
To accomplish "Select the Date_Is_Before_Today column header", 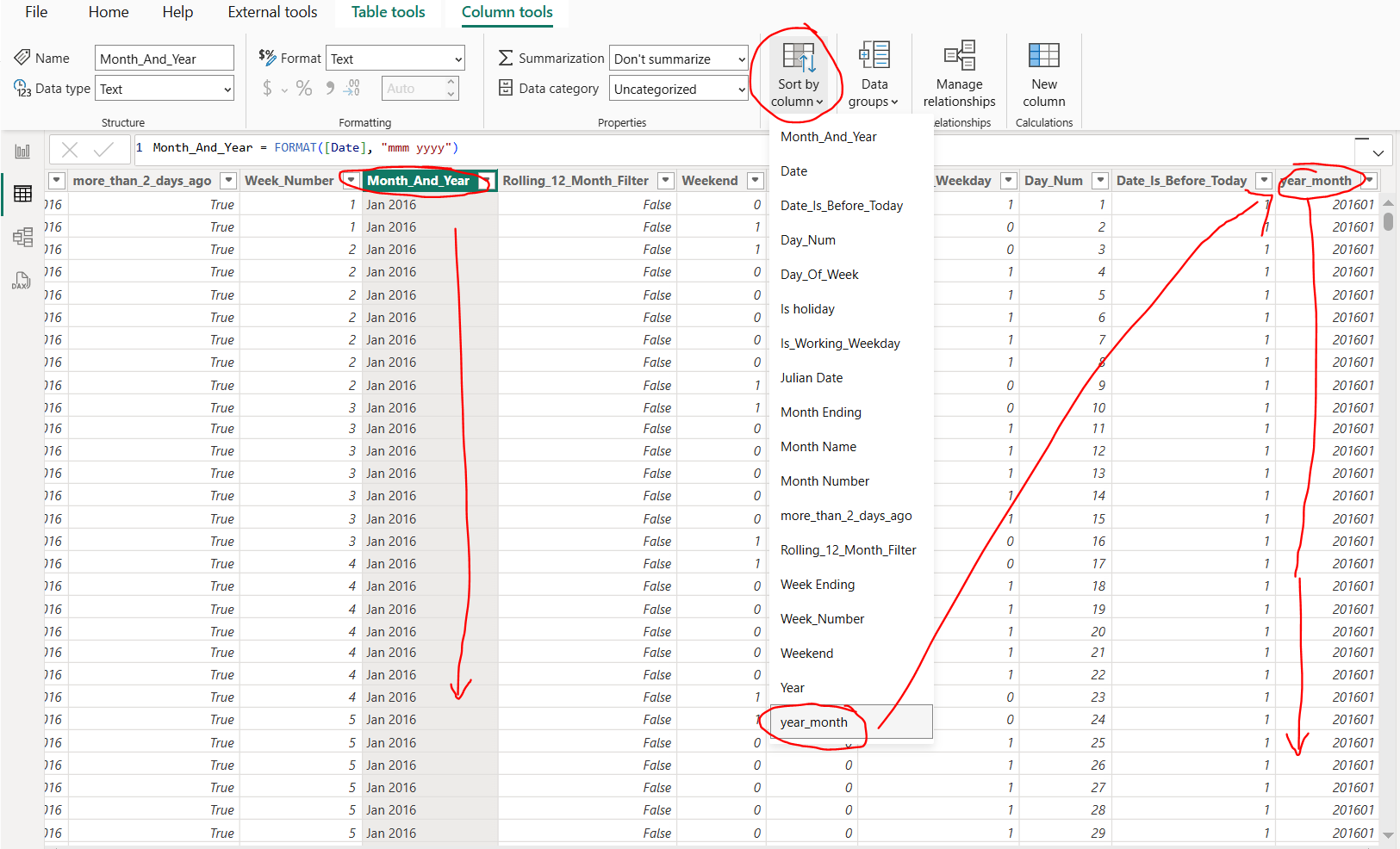I will point(1182,181).
